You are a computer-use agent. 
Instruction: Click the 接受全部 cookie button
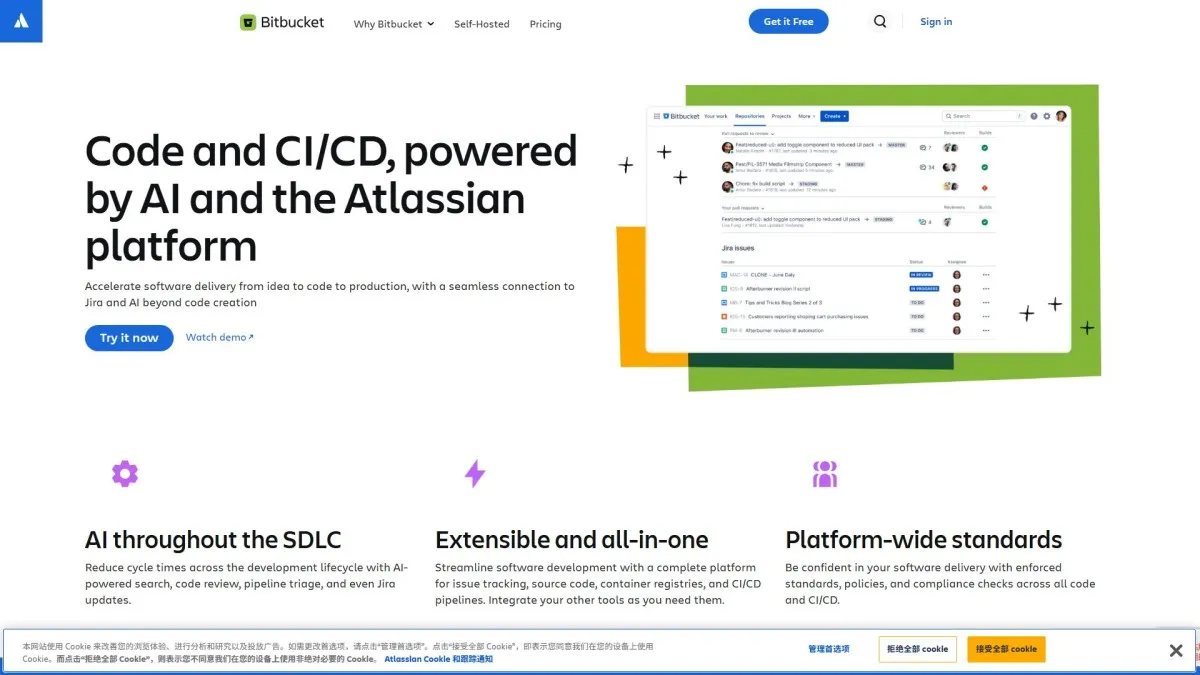(x=1006, y=649)
